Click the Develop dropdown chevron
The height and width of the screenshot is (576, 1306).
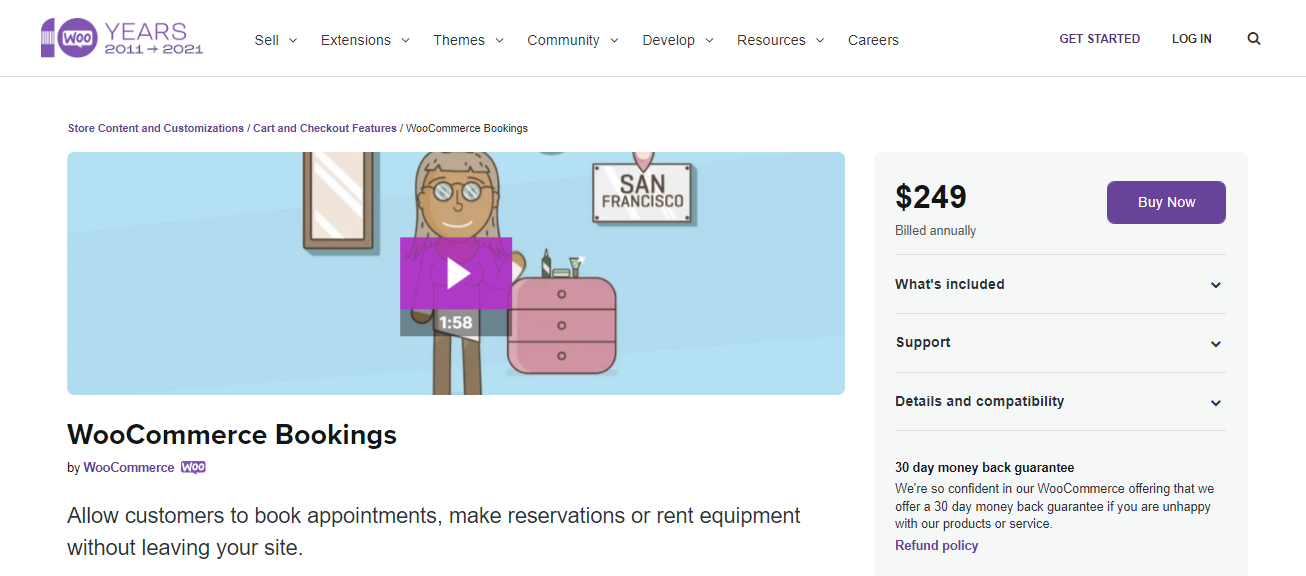pyautogui.click(x=709, y=41)
